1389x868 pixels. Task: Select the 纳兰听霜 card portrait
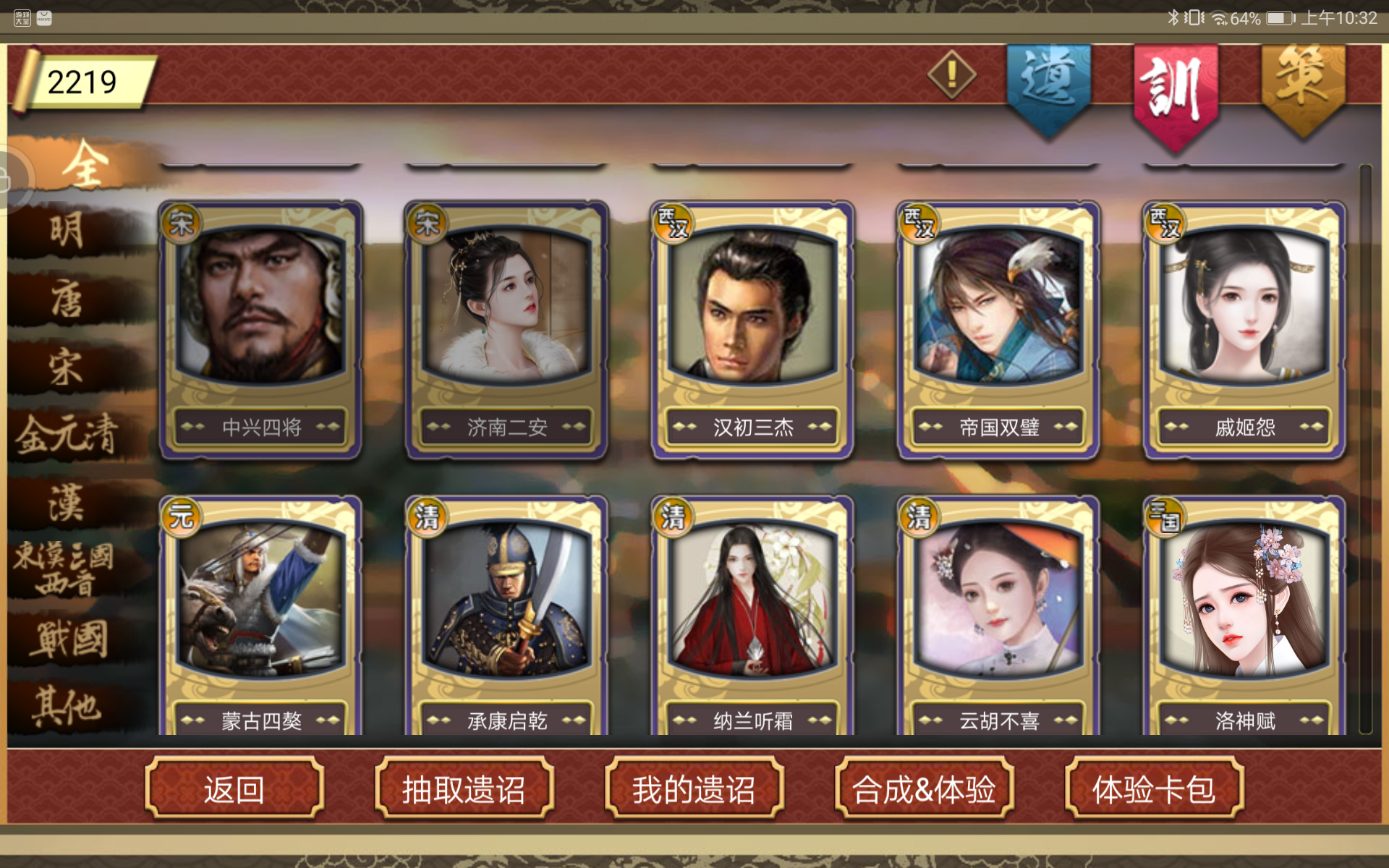tap(752, 599)
